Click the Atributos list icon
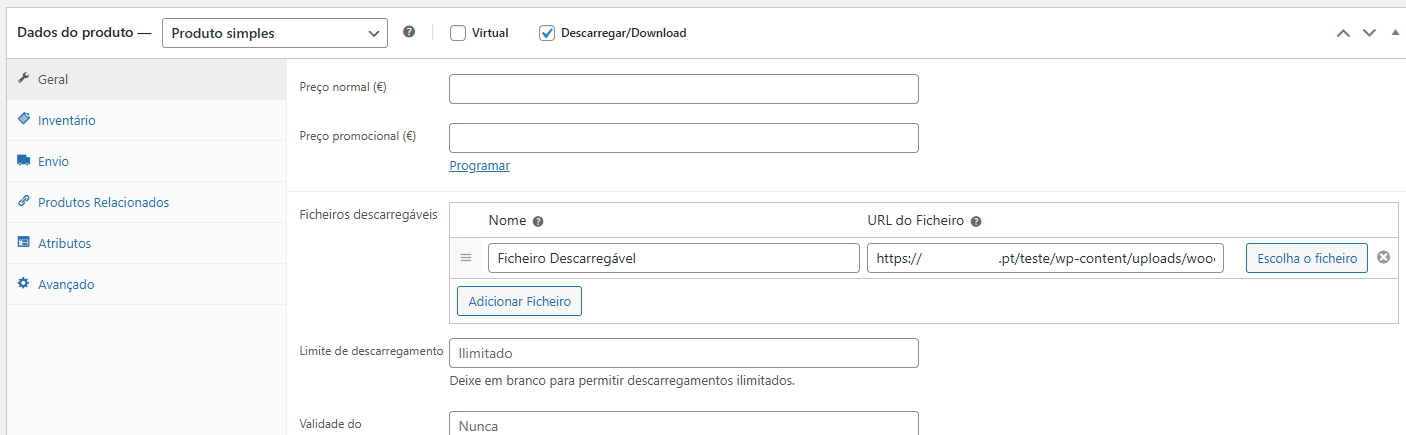 [x=24, y=242]
